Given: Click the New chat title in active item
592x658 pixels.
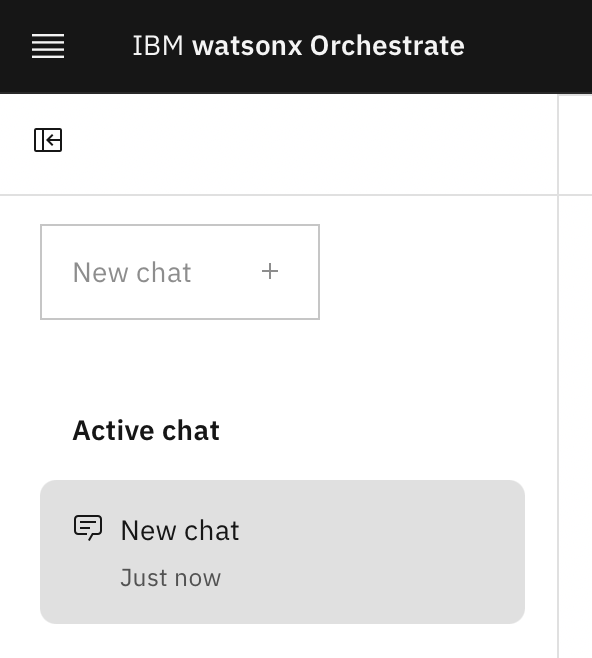Looking at the screenshot, I should [180, 530].
